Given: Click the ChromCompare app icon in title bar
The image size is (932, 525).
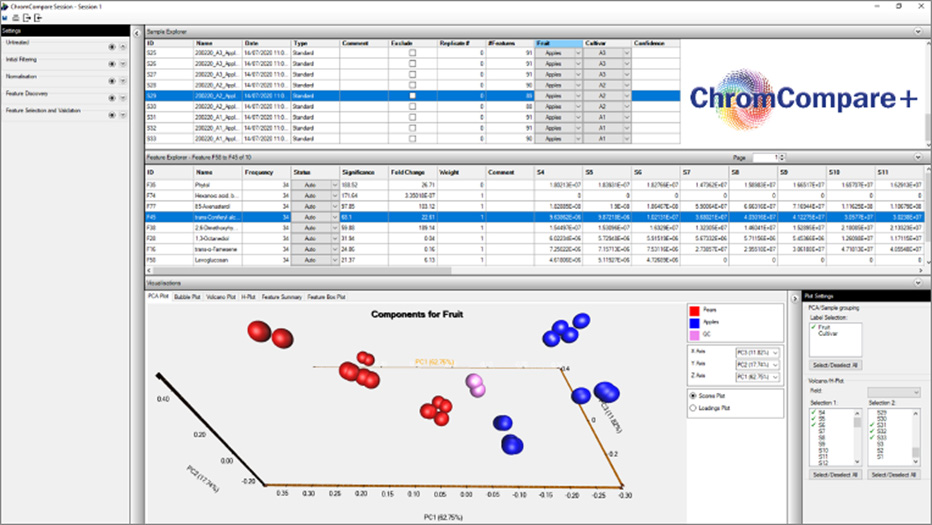Looking at the screenshot, I should click(5, 6).
